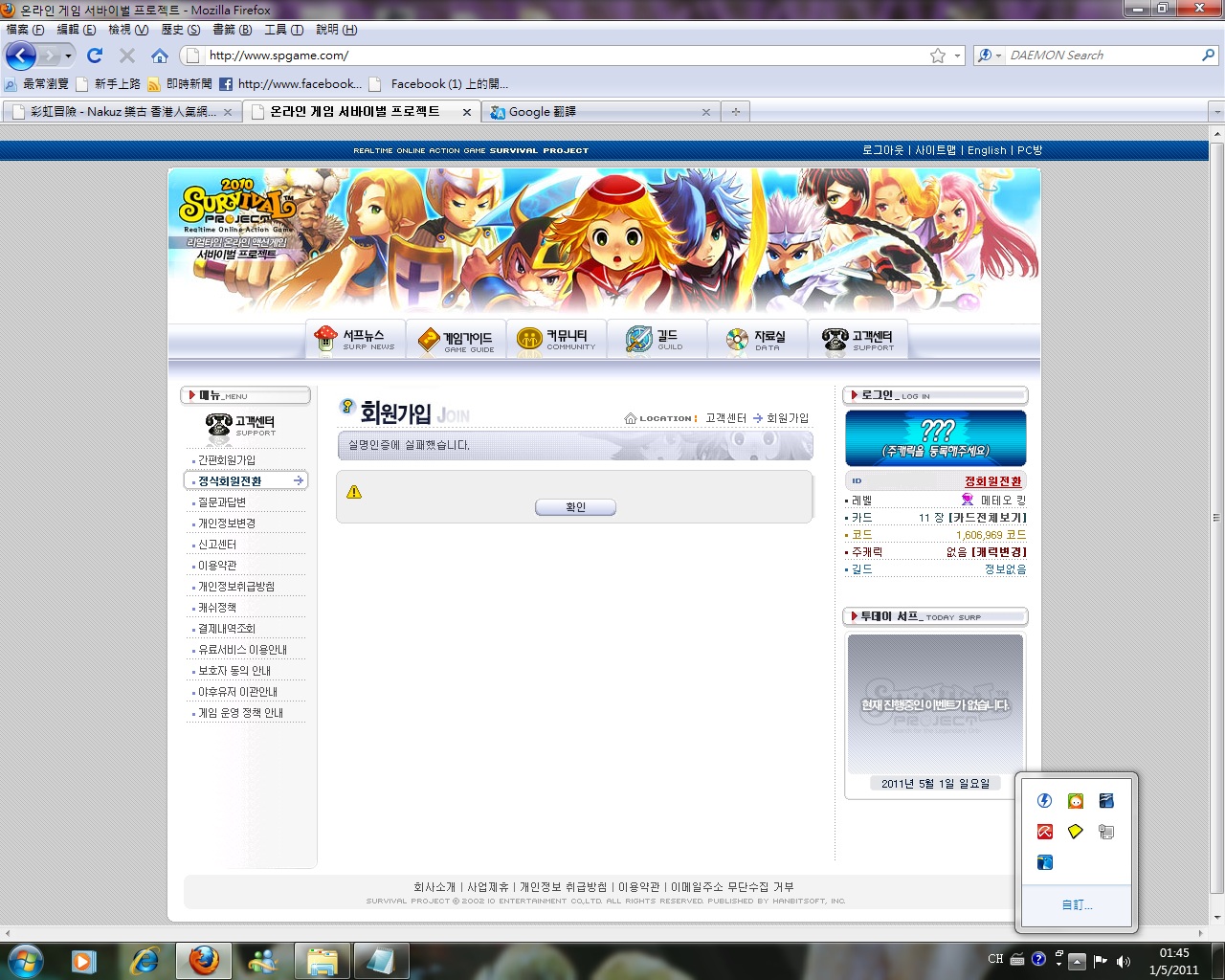Open 질문과답변 in the side menu
Image resolution: width=1225 pixels, height=980 pixels.
tap(222, 502)
